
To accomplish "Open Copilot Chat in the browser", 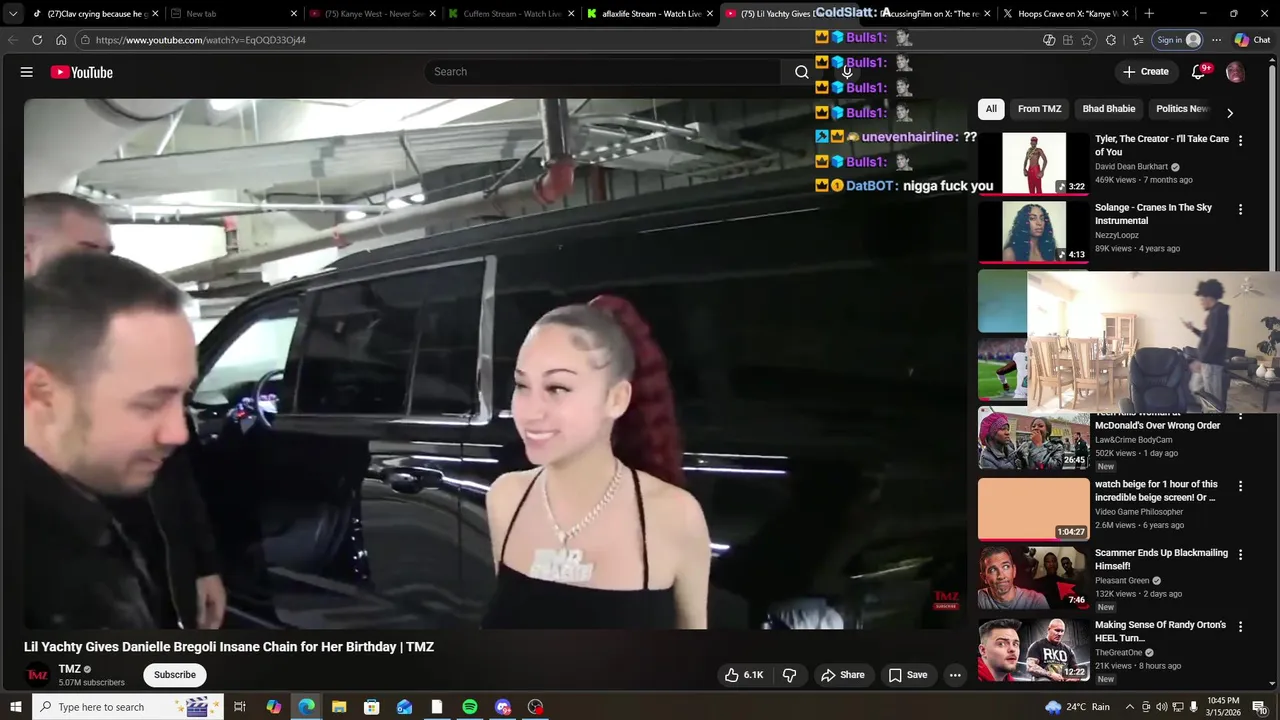I will click(1252, 40).
